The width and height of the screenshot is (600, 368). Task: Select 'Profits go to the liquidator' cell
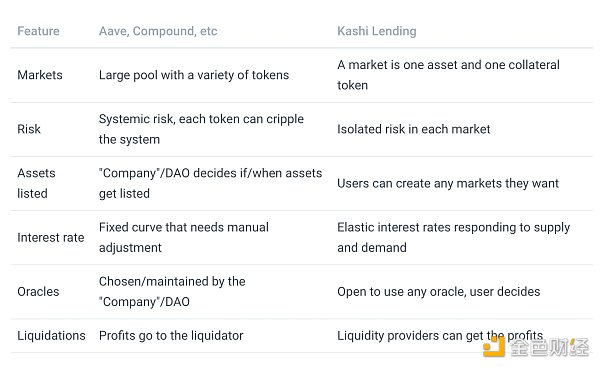point(171,335)
